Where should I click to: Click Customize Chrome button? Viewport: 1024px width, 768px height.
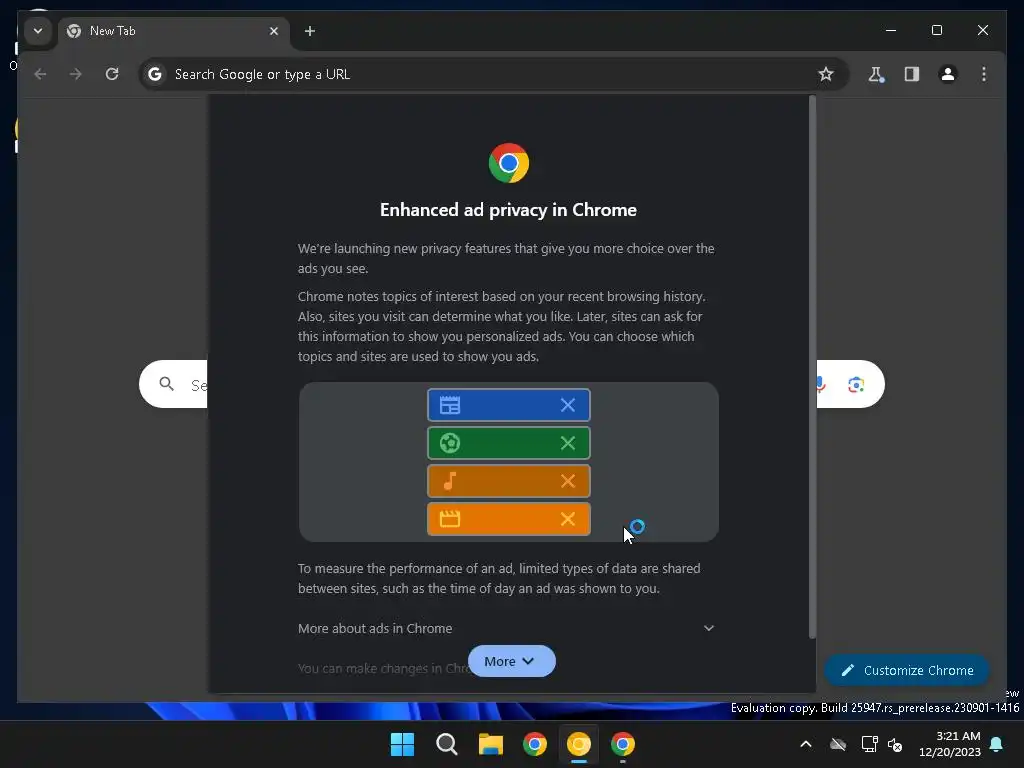907,671
